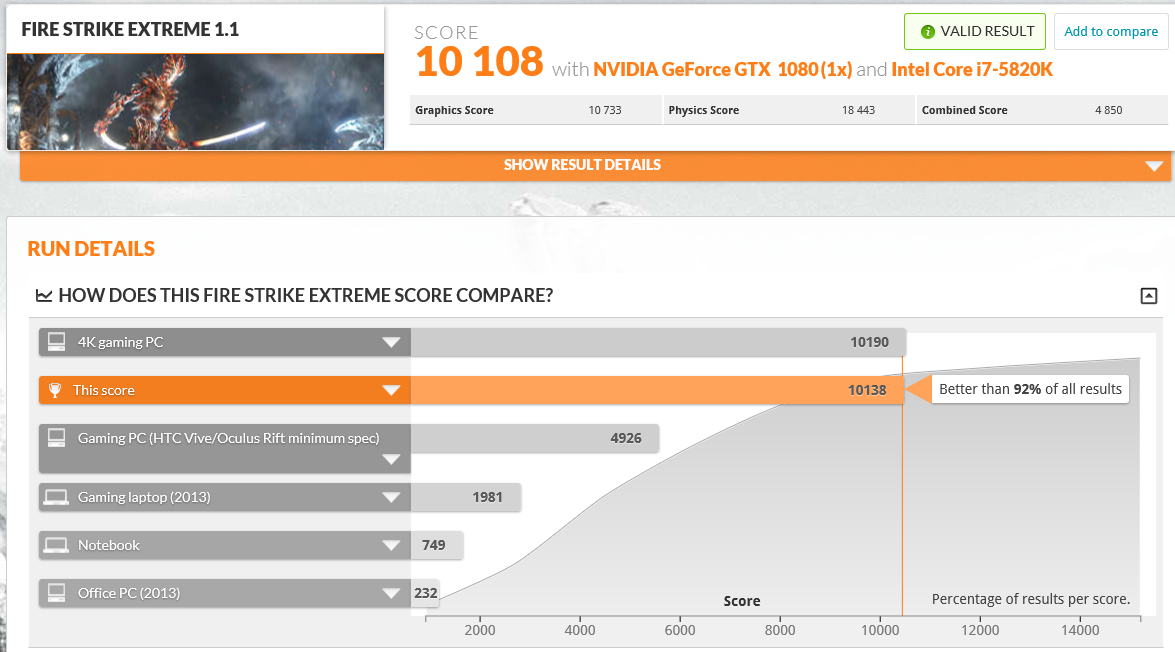Select the Notebook score value 749

433,545
